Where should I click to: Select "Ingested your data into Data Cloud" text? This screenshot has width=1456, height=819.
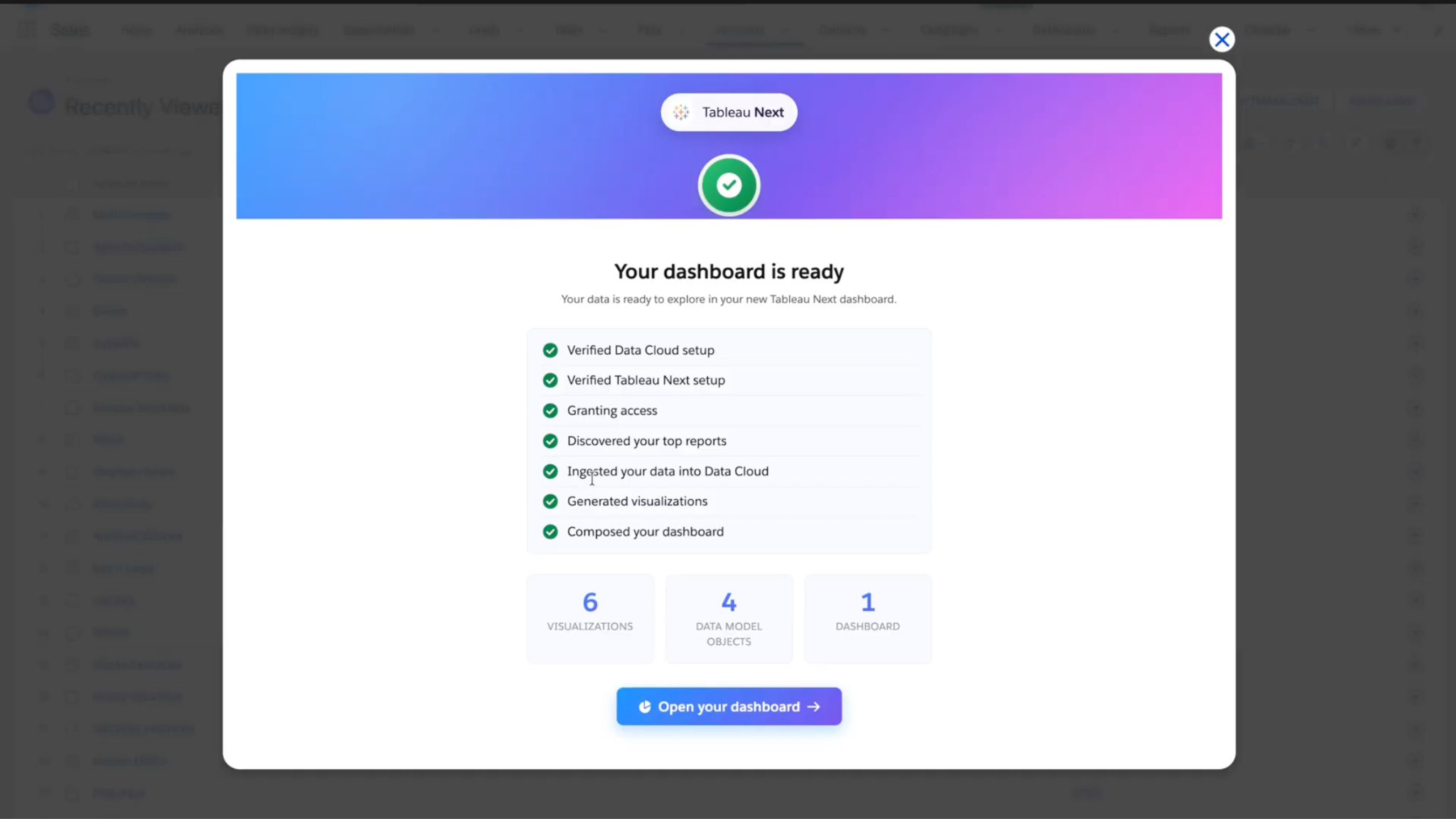pos(668,471)
